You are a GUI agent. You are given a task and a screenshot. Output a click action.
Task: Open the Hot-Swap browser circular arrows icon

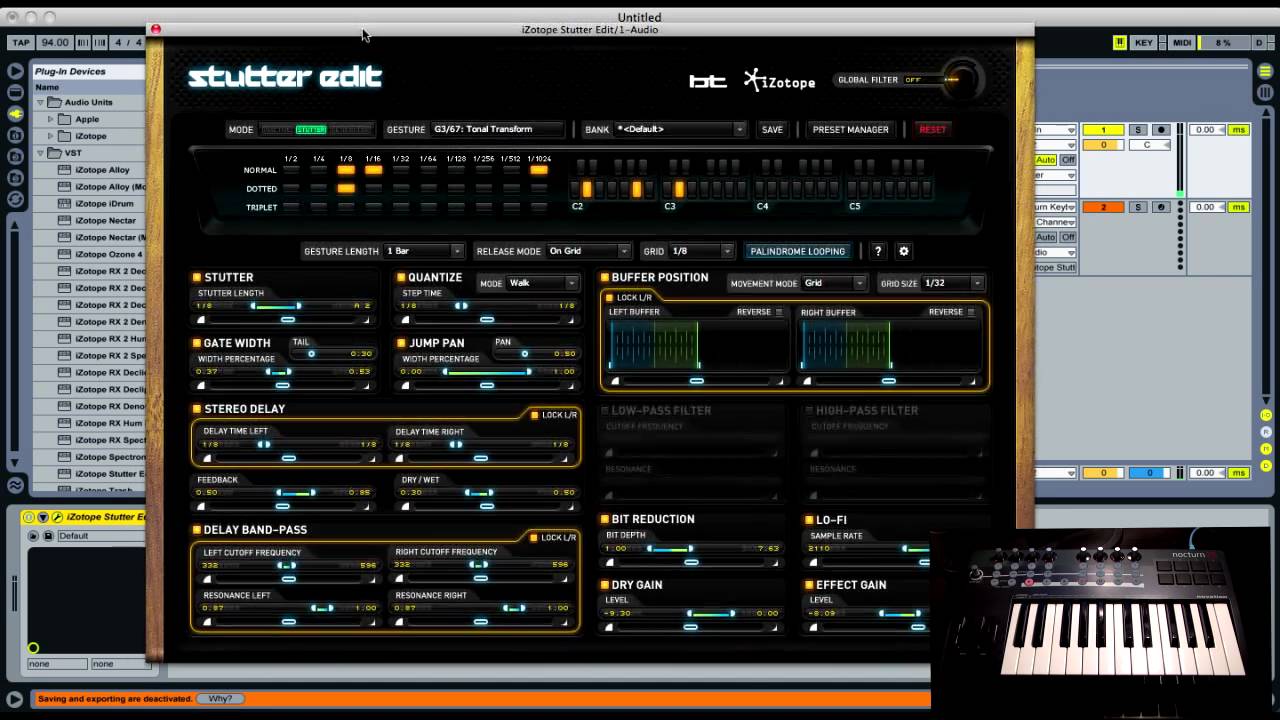pos(15,200)
